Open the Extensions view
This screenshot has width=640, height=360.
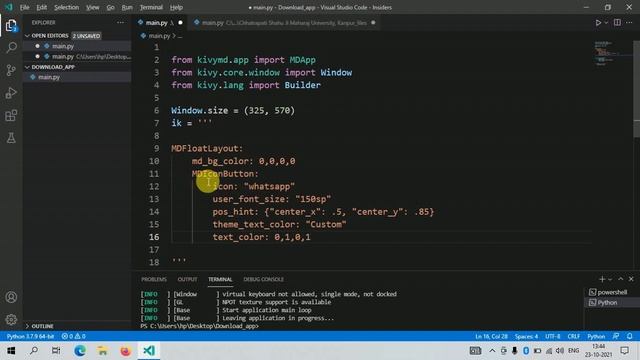(11, 116)
